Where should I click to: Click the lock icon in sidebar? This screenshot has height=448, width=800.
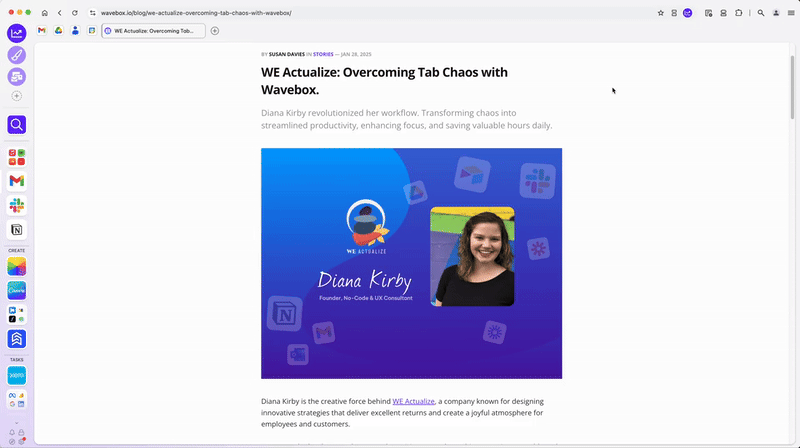pyautogui.click(x=21, y=433)
